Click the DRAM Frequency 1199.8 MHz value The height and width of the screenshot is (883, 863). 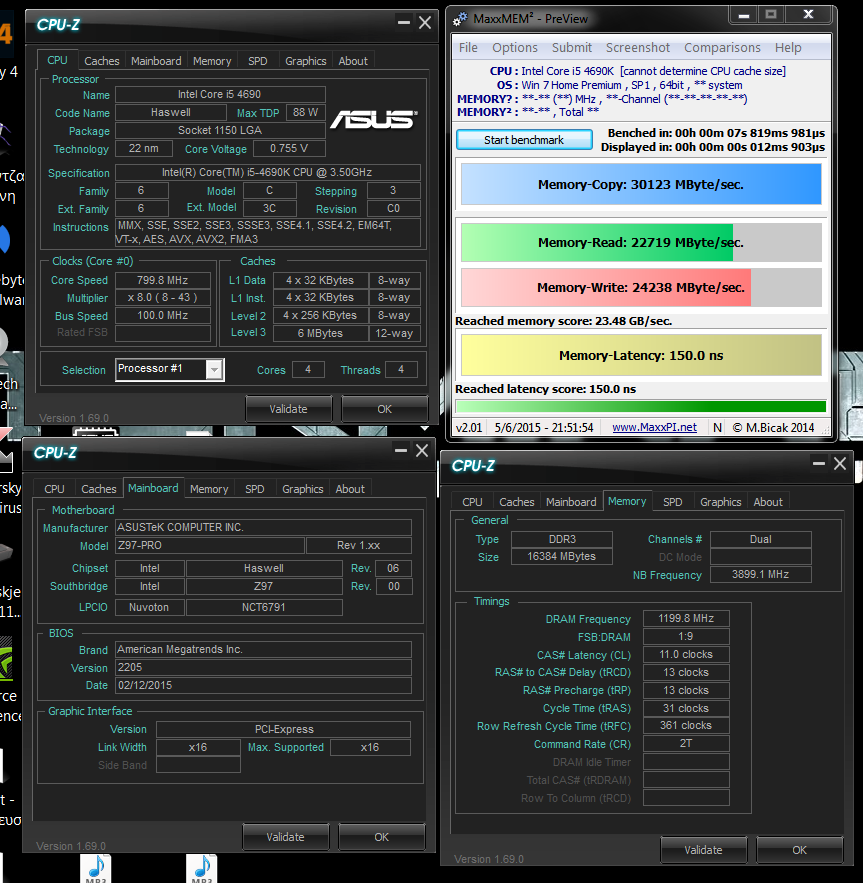(686, 618)
